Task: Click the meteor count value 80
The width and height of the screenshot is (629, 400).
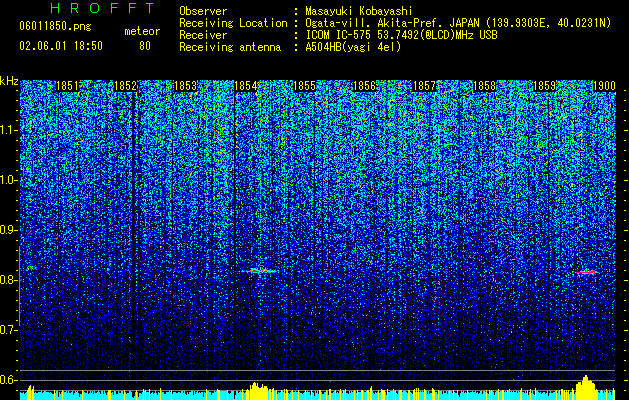Action: (145, 46)
